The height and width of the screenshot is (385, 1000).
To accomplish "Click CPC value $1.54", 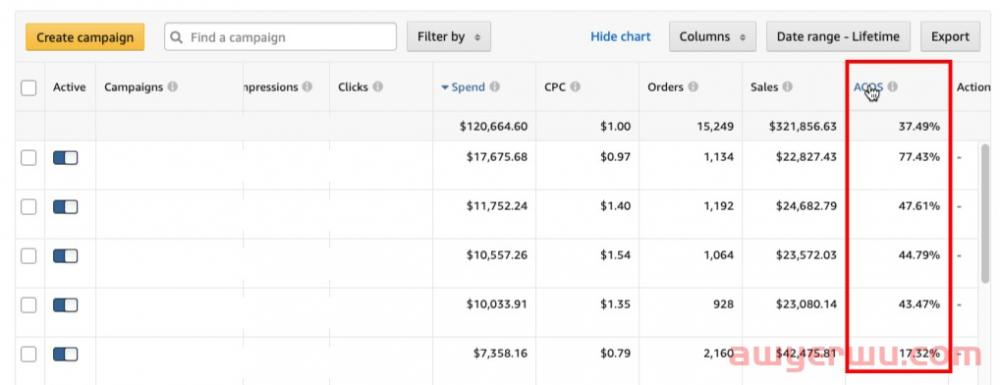I will tap(615, 255).
